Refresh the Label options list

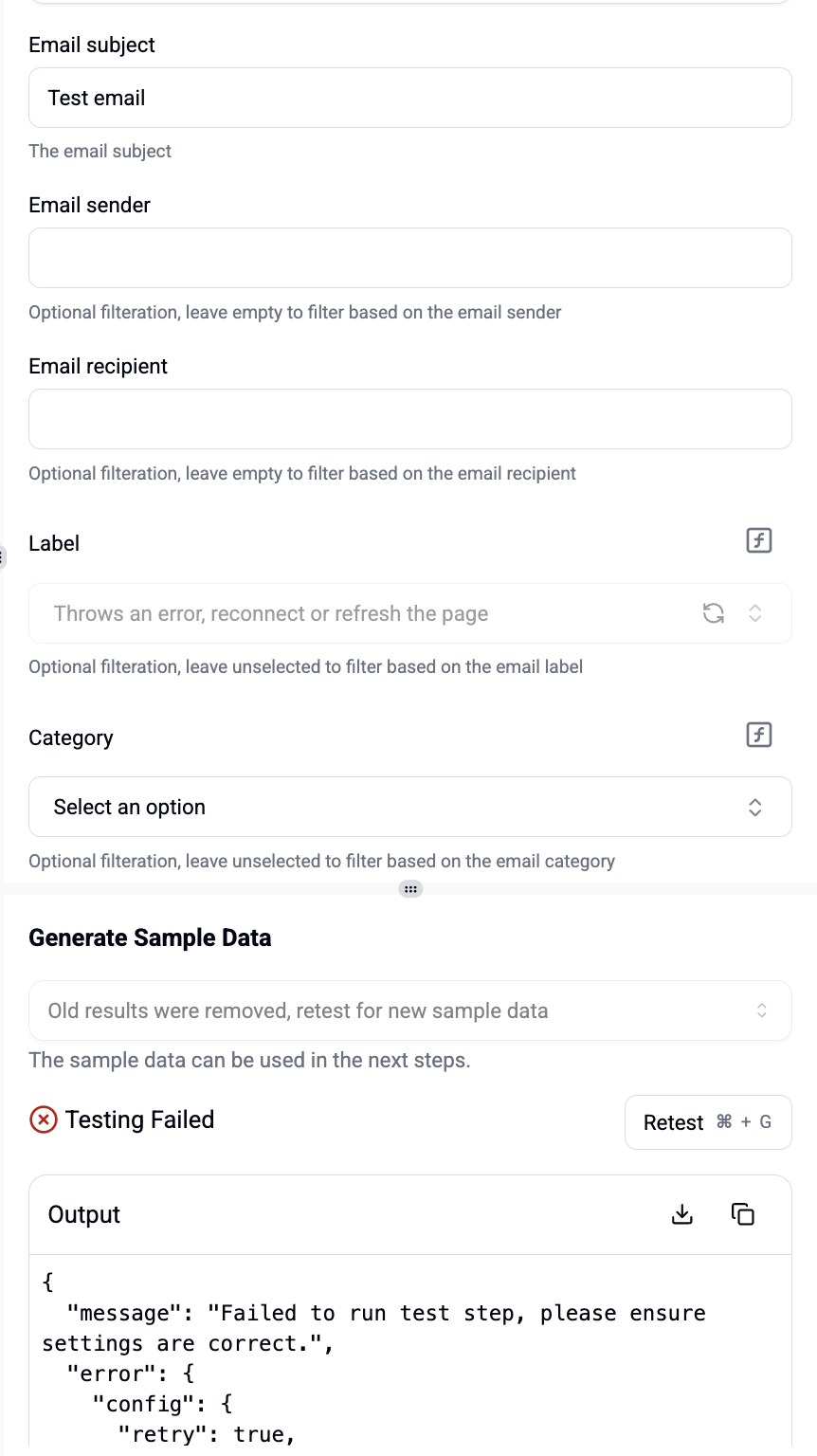[x=714, y=613]
